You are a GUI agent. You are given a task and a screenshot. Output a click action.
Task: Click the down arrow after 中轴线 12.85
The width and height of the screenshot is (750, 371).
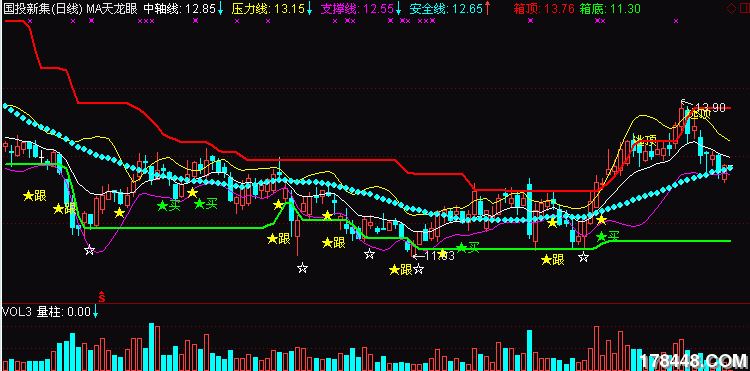220,8
